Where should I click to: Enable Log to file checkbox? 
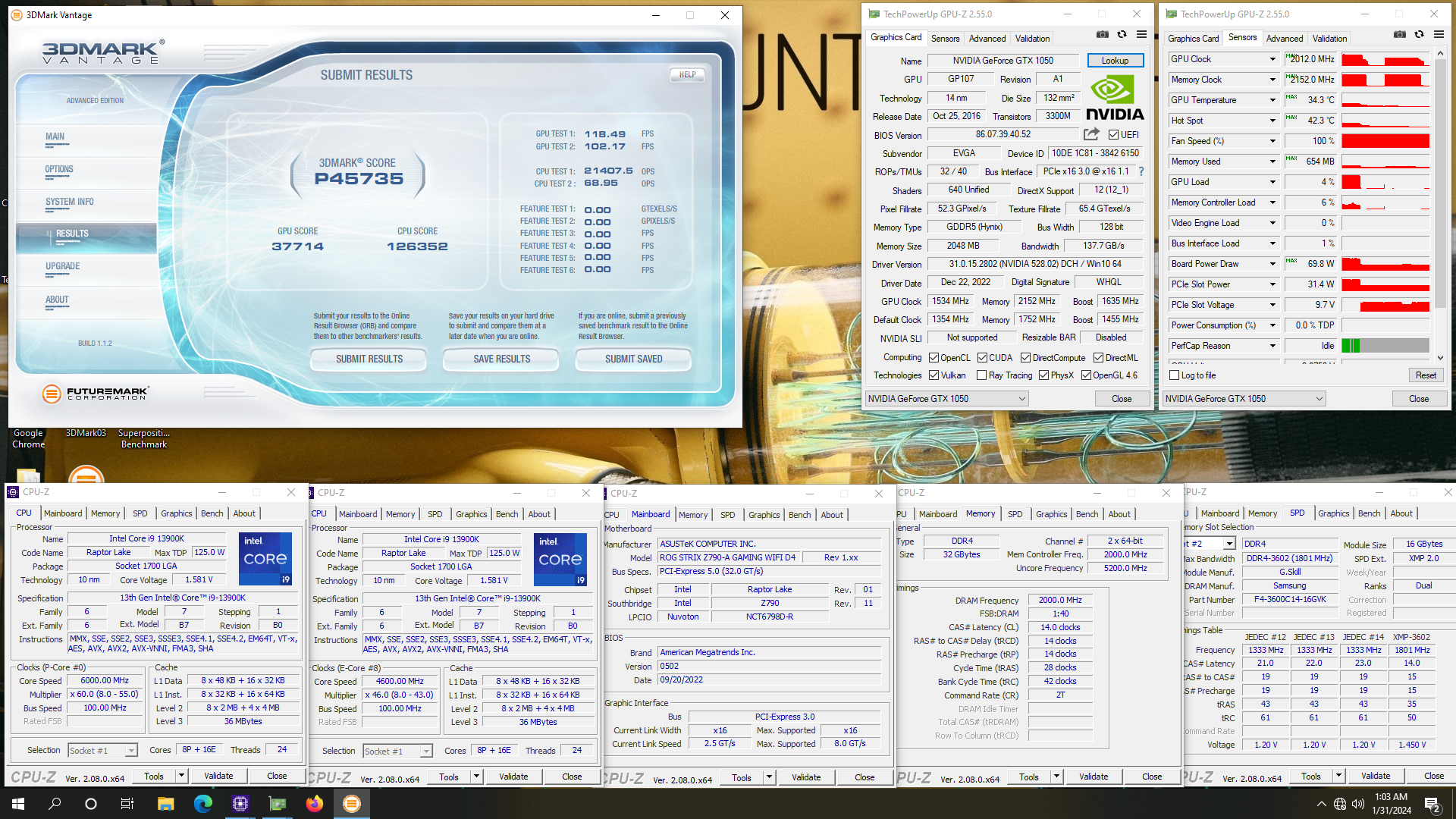tap(1175, 375)
